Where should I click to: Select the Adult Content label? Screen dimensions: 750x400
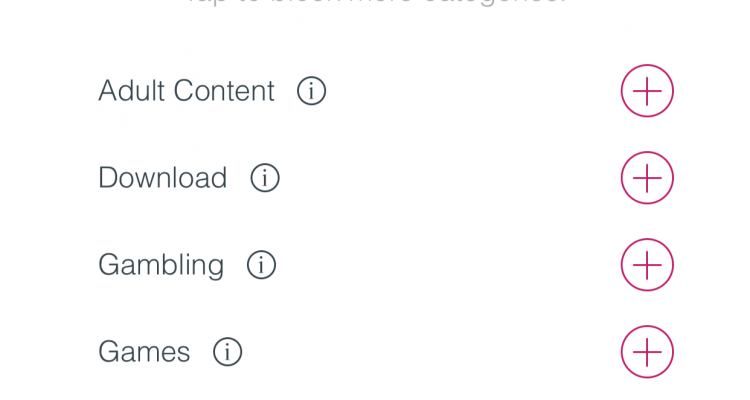(186, 91)
